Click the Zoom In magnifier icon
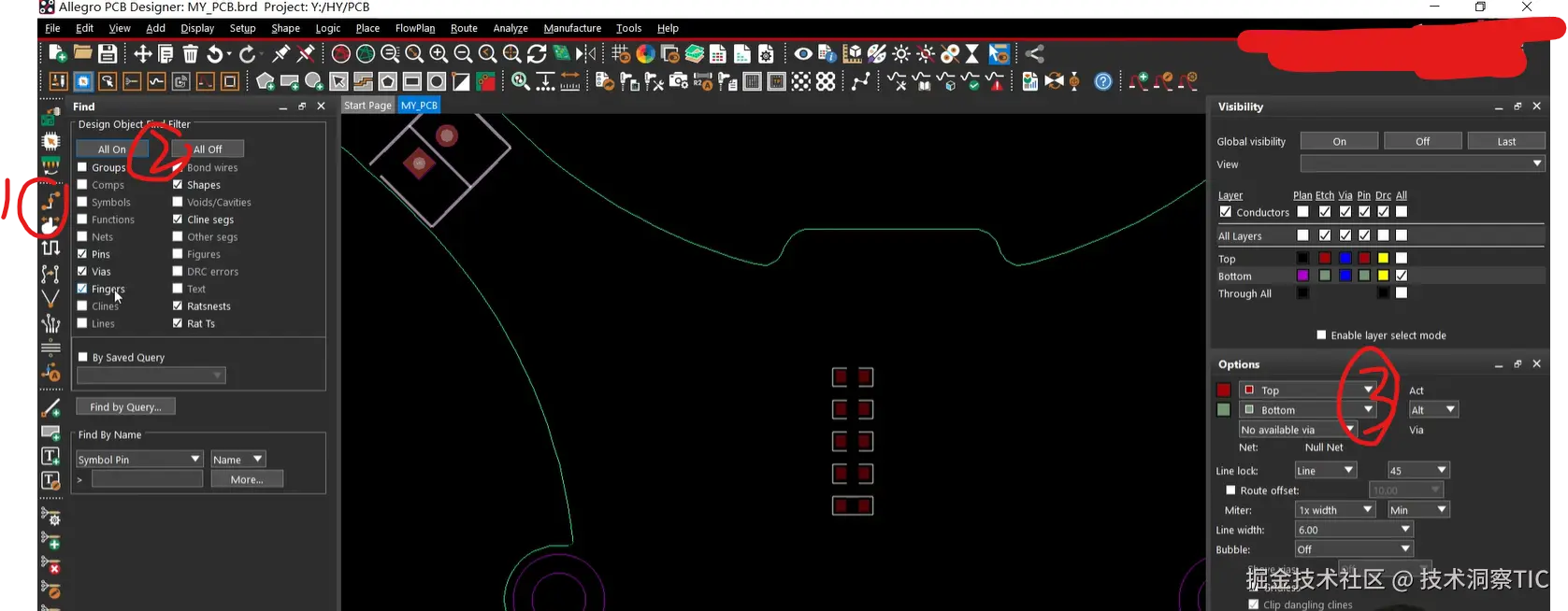 [x=439, y=54]
